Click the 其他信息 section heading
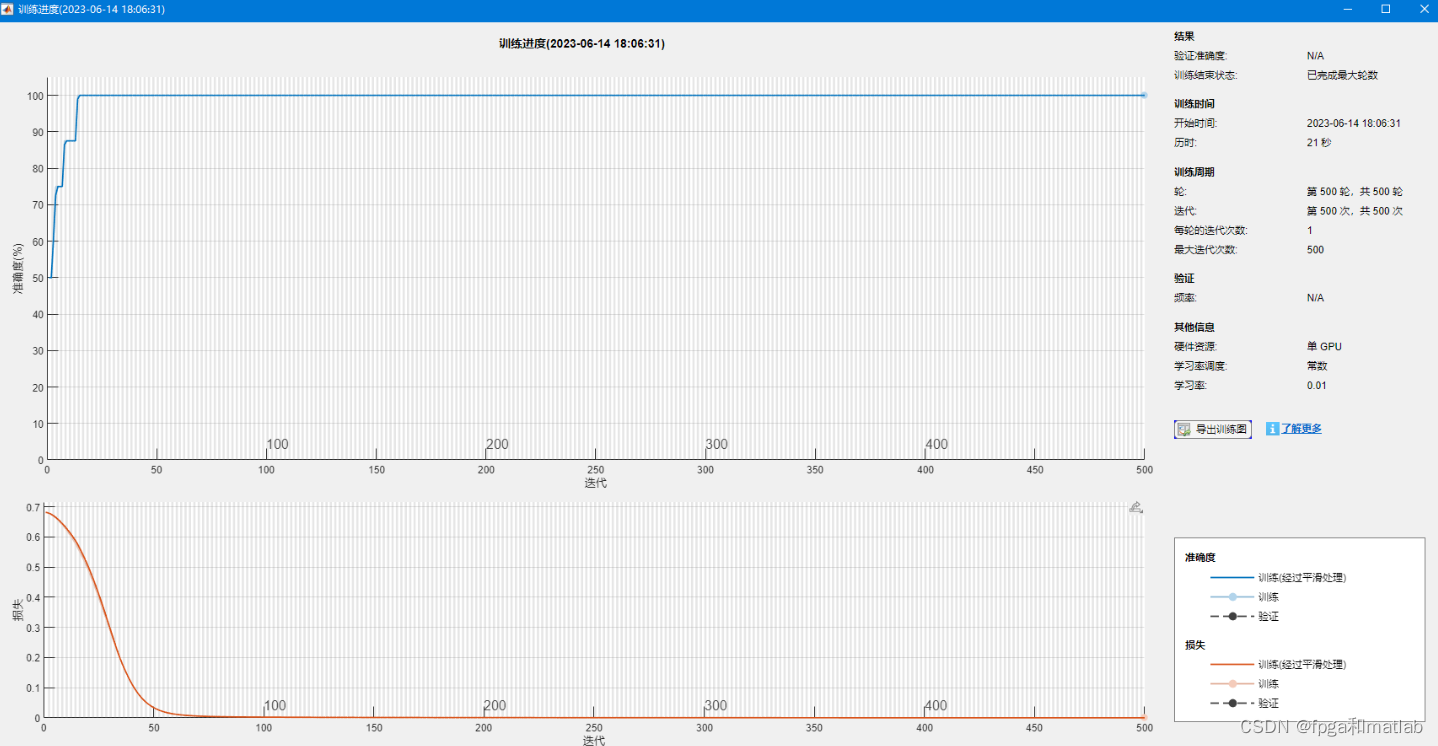This screenshot has height=746, width=1438. click(x=1194, y=327)
